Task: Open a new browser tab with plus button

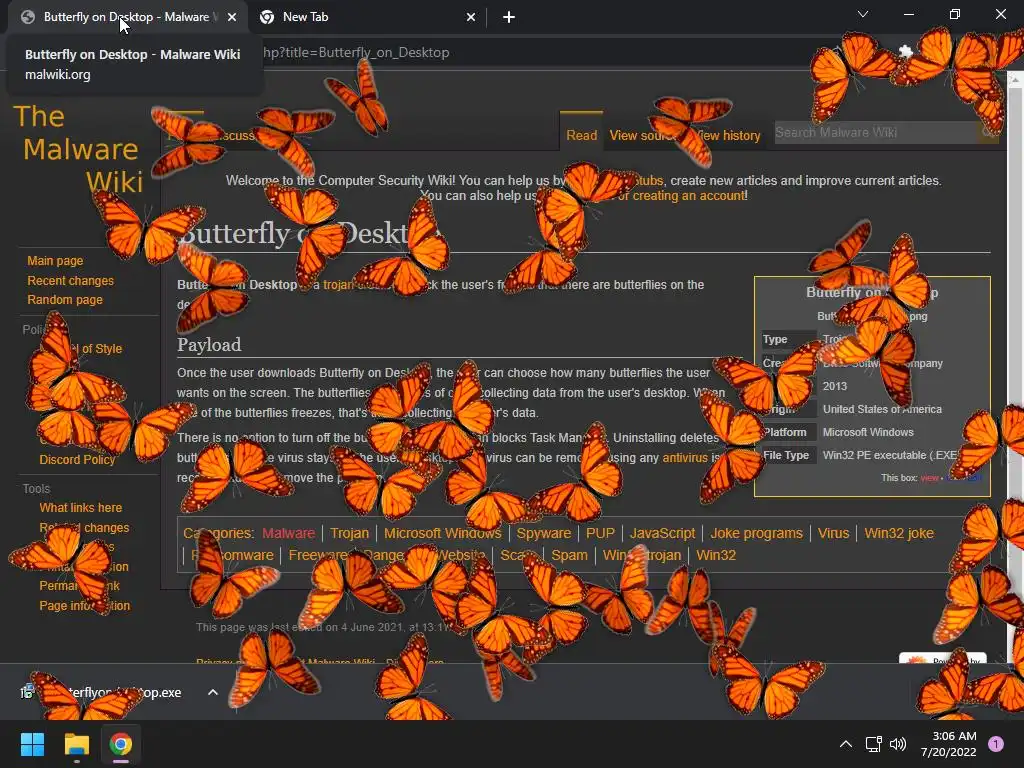Action: pyautogui.click(x=509, y=17)
